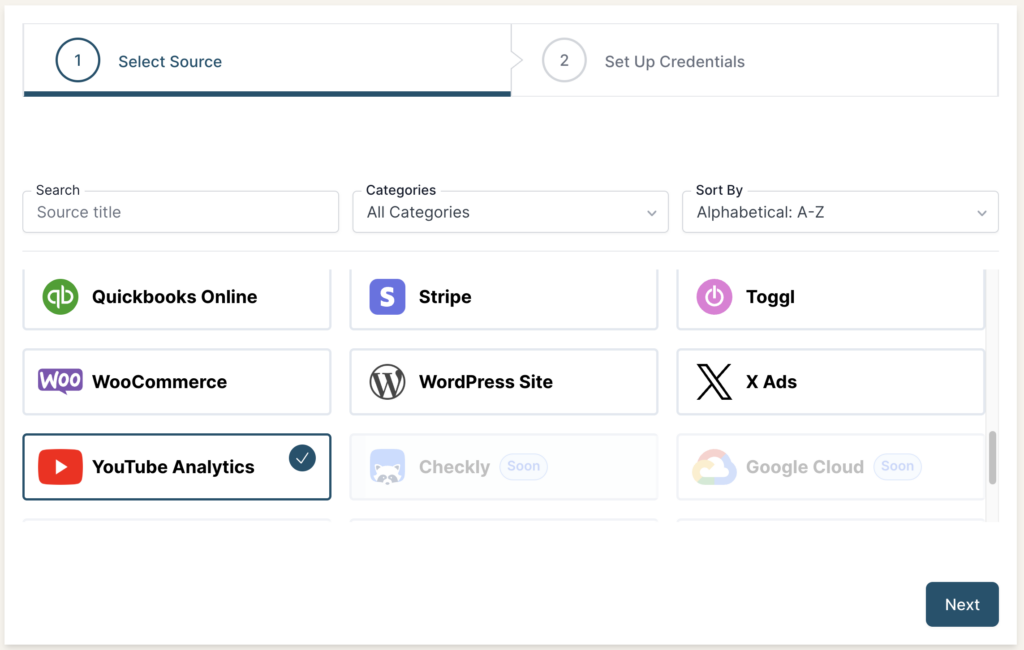Select the WordPress Site source card label
This screenshot has height=650, width=1024.
485,382
